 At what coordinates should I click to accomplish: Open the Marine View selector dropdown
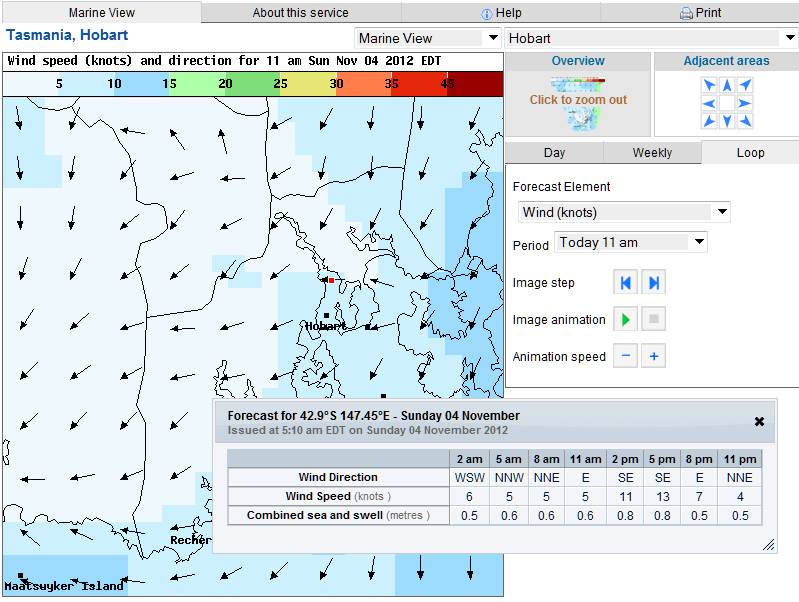pos(428,38)
